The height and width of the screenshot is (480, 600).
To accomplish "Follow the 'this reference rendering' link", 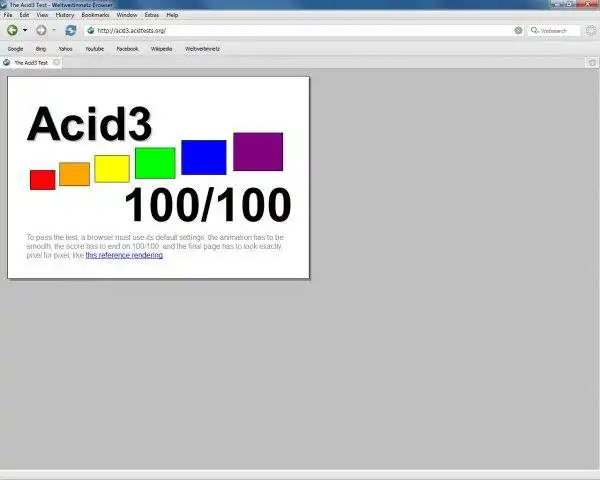I will [124, 255].
